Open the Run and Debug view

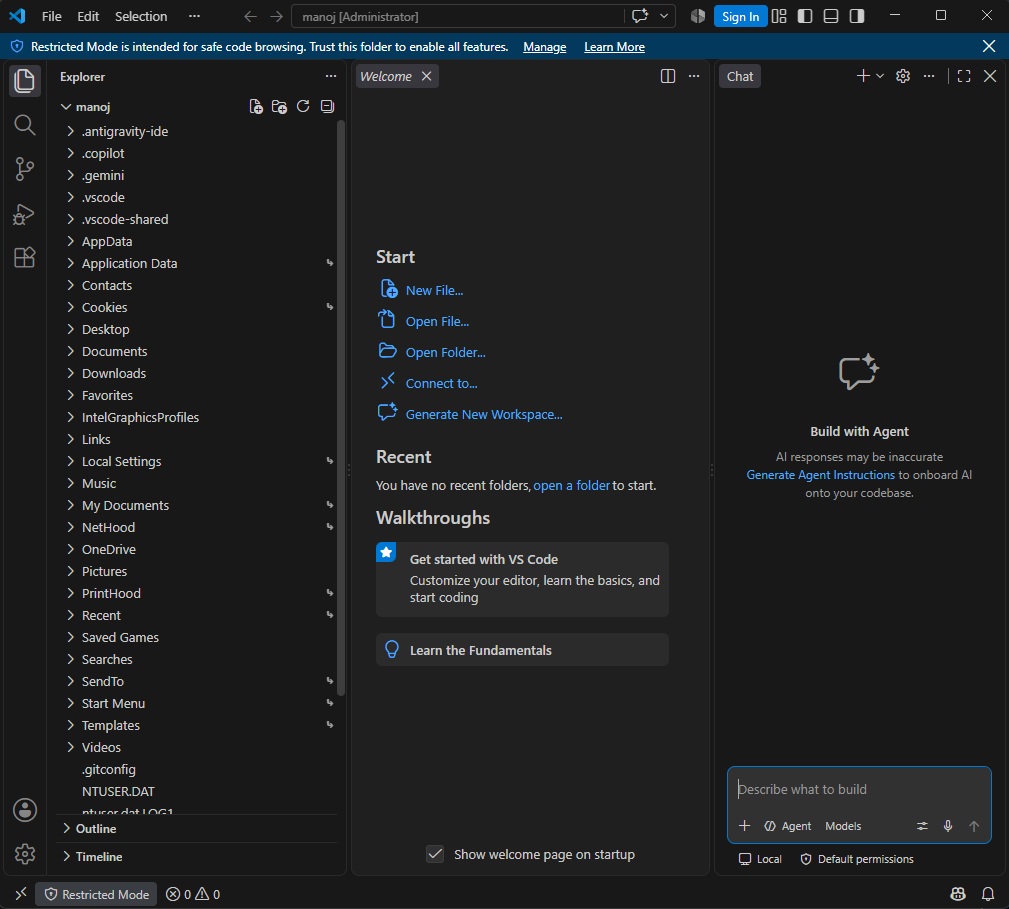click(x=24, y=214)
